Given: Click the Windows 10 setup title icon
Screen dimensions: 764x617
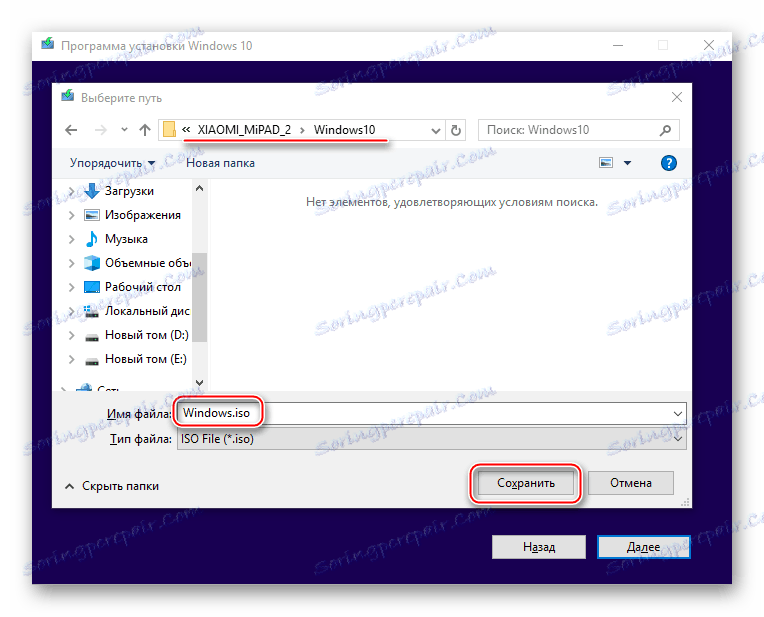Looking at the screenshot, I should pos(48,44).
